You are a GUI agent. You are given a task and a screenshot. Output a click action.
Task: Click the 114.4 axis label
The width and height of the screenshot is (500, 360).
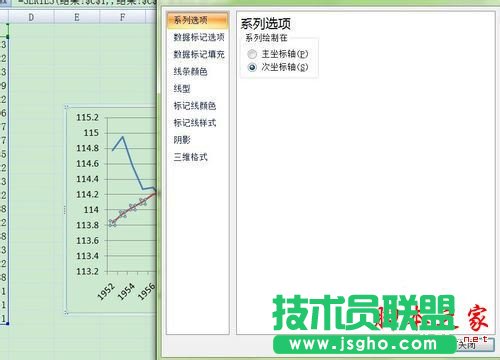(x=88, y=179)
